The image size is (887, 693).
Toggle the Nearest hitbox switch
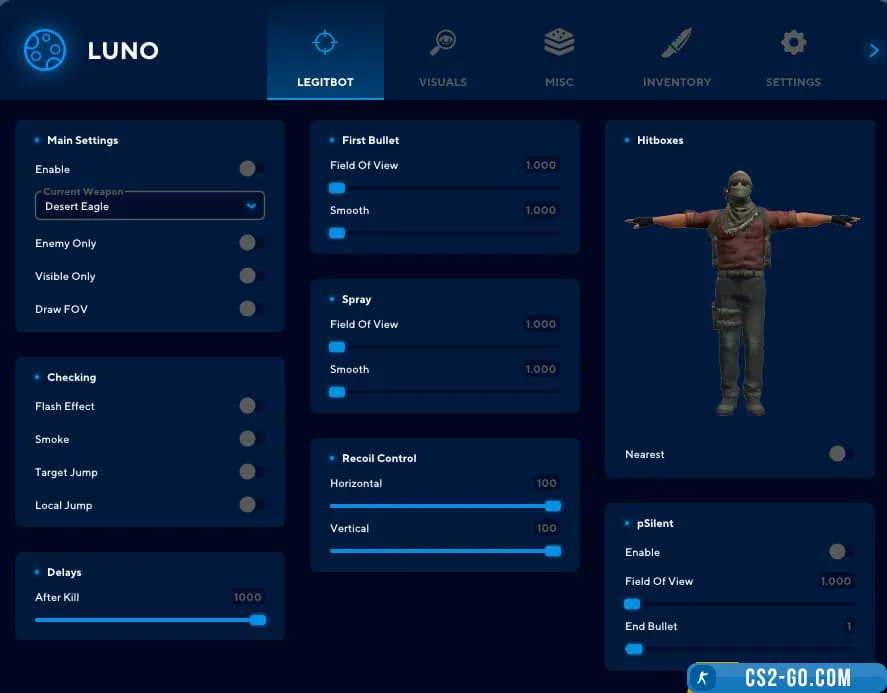[x=840, y=454]
